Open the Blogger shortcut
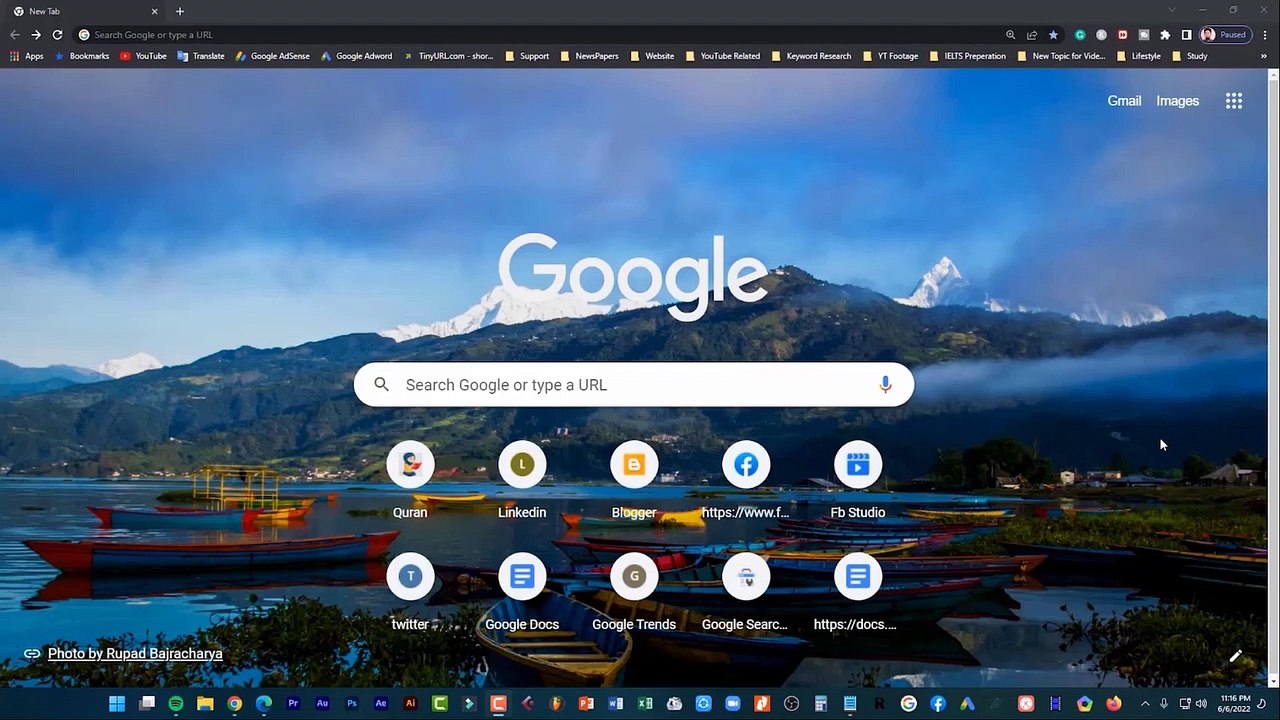 (634, 482)
